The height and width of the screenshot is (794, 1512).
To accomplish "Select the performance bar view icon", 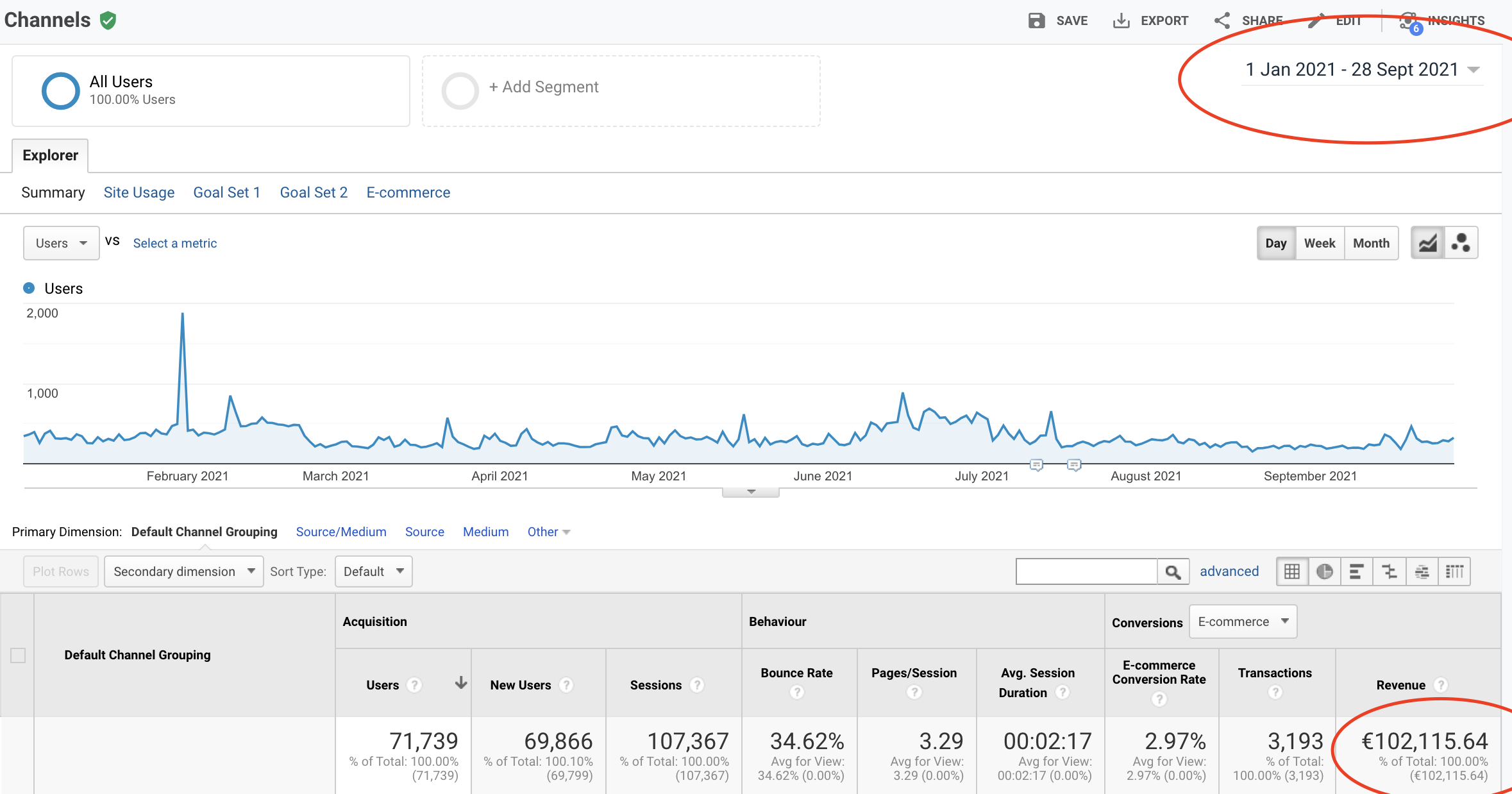I will pos(1357,571).
